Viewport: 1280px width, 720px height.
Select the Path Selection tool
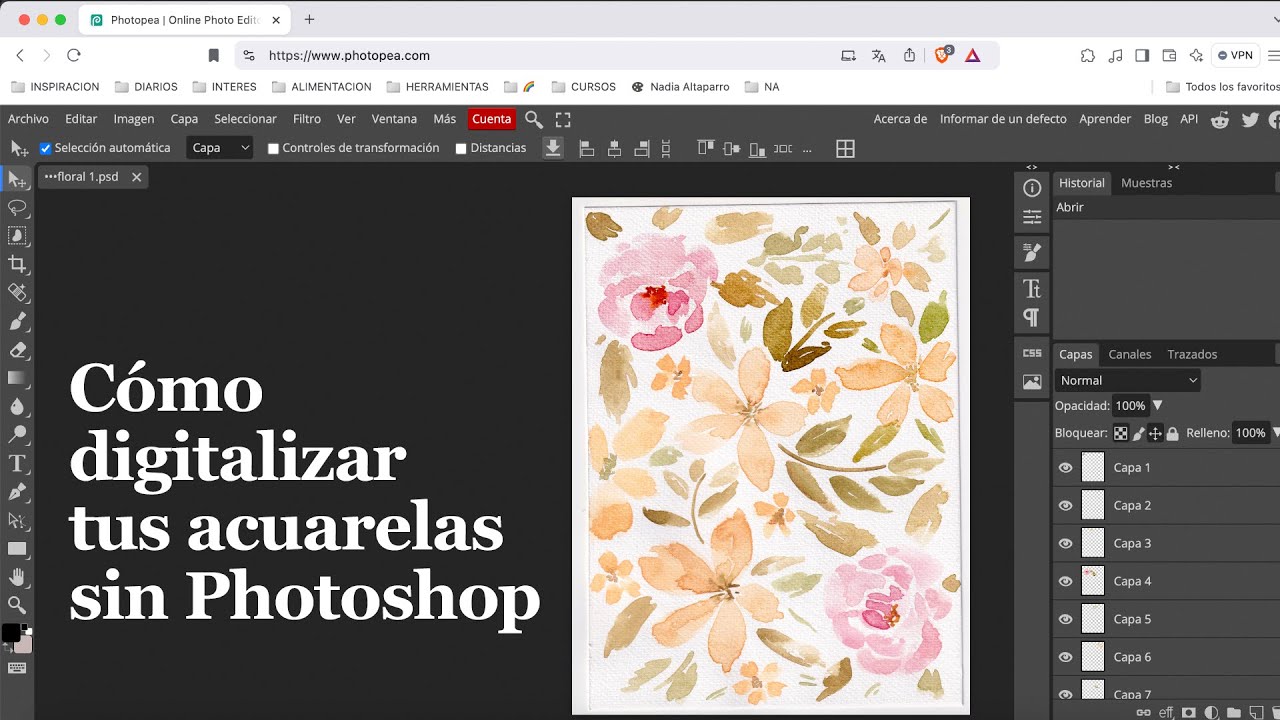tap(17, 520)
